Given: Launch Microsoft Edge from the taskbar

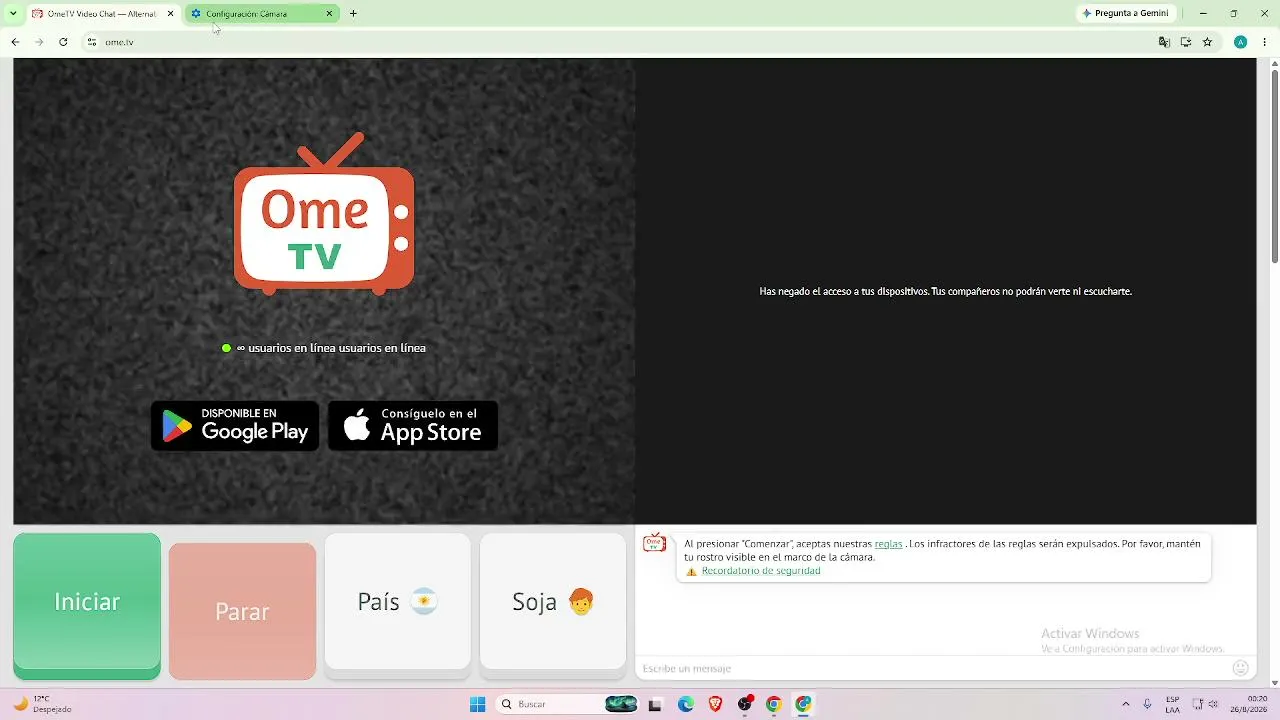Looking at the screenshot, I should 686,704.
